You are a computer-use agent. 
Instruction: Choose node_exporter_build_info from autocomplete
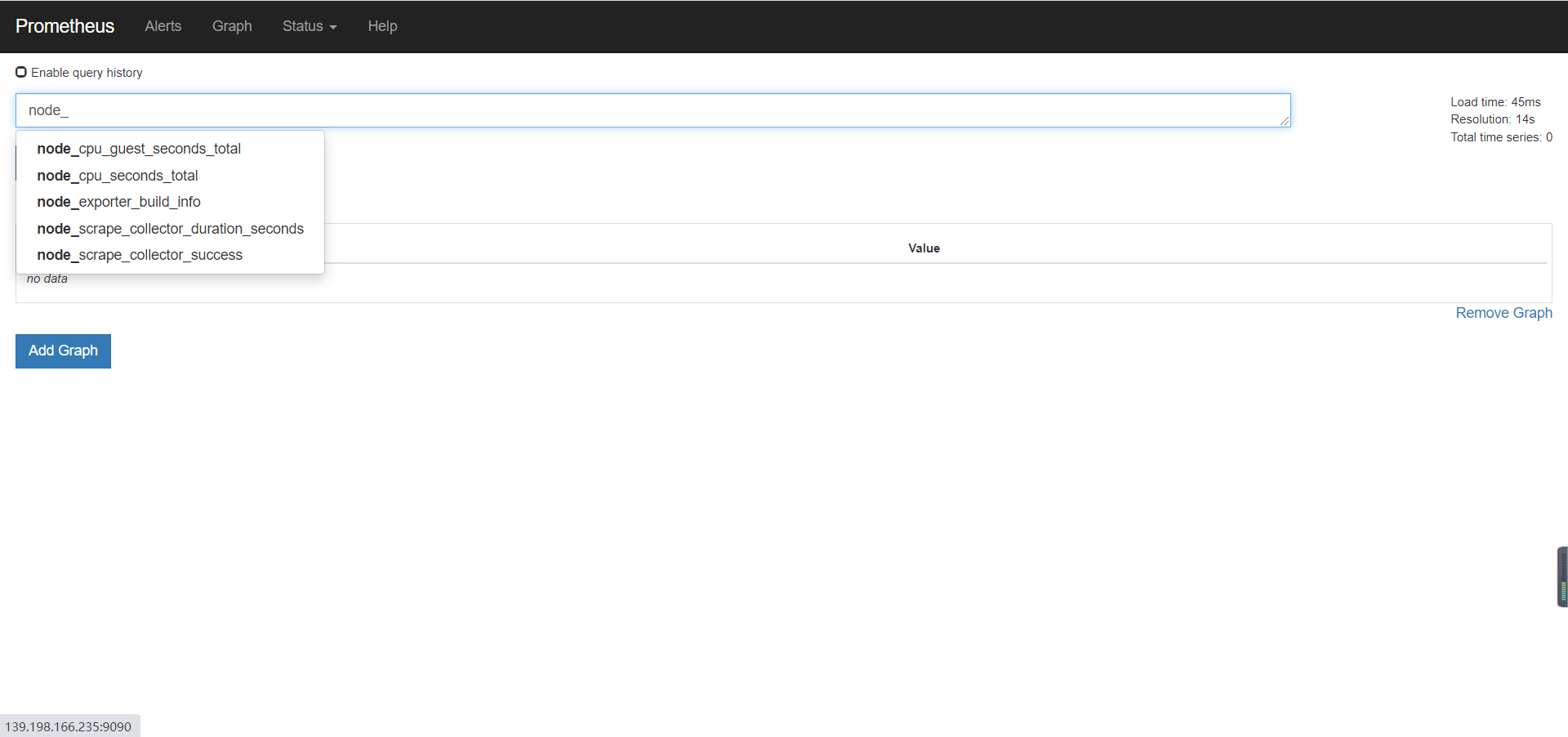click(x=170, y=202)
